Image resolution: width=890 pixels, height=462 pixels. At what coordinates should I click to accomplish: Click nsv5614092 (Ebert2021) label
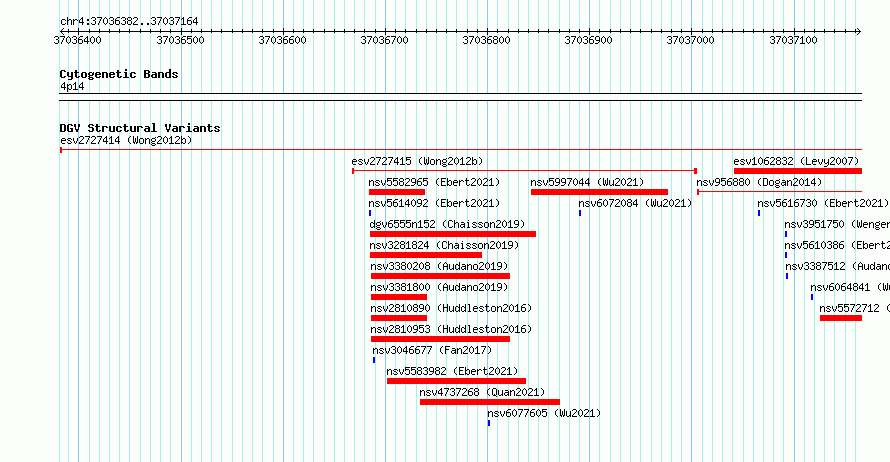click(x=434, y=203)
